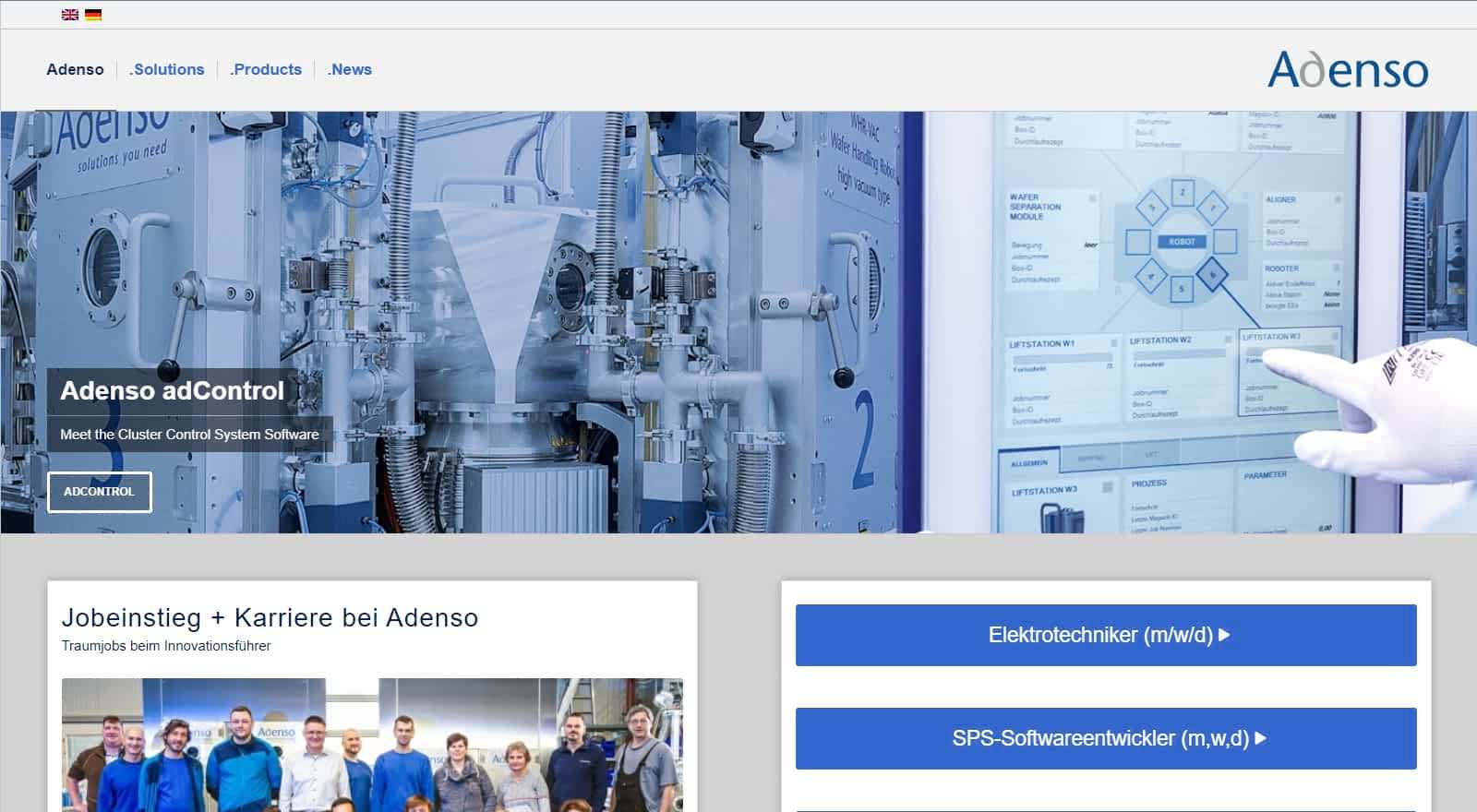Click 'Meet the Cluster Control System Software' text
This screenshot has width=1477, height=812.
tap(189, 434)
